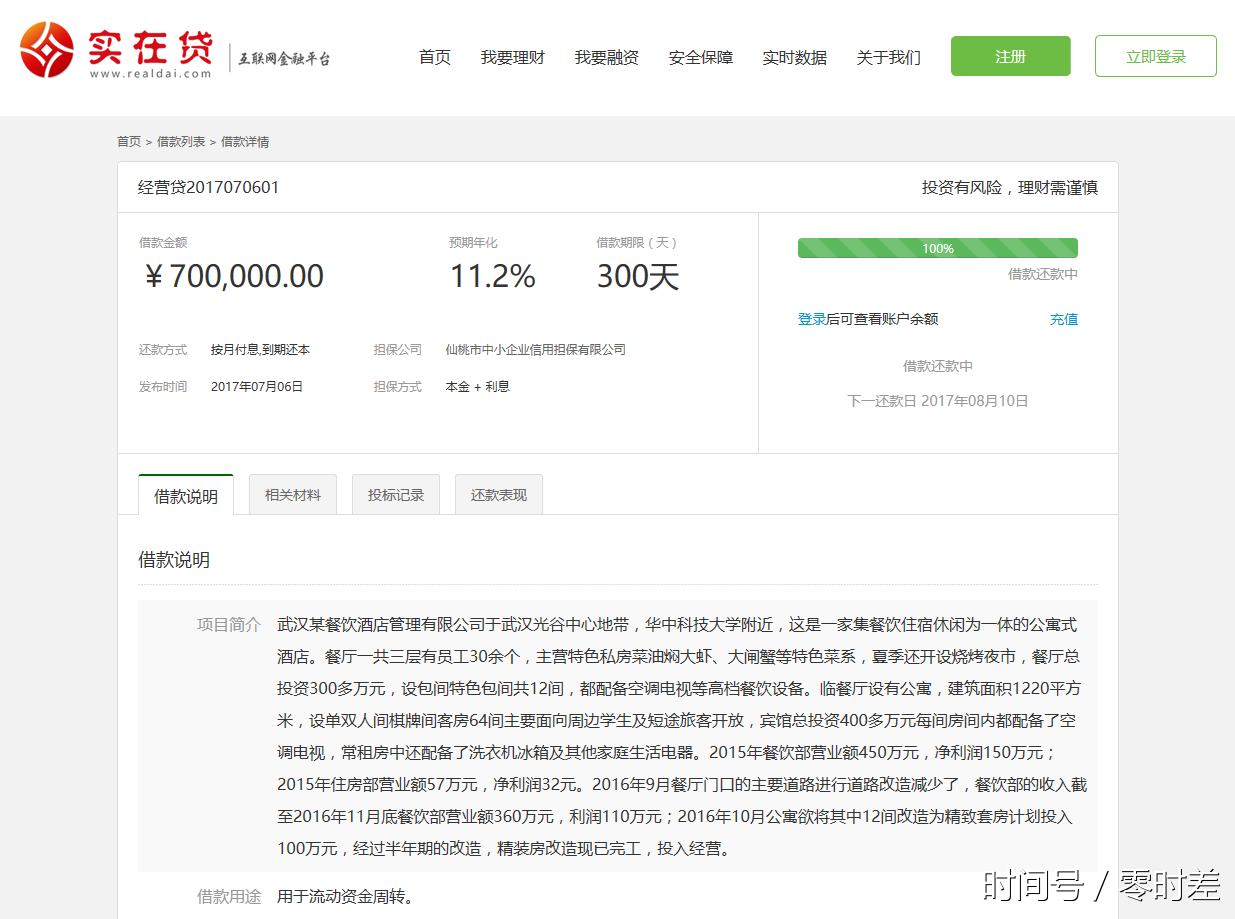The width and height of the screenshot is (1235, 919).
Task: Click the 借款详情 breadcrumb item
Action: point(245,142)
